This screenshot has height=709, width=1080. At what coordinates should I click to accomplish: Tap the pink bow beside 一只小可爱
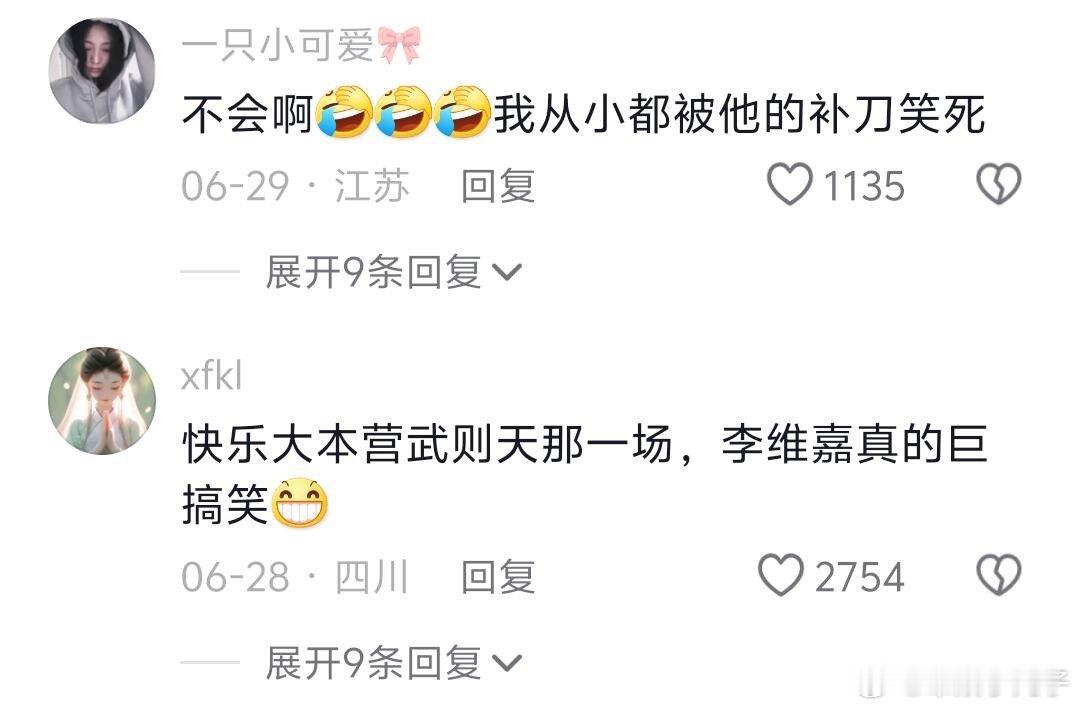pyautogui.click(x=399, y=45)
